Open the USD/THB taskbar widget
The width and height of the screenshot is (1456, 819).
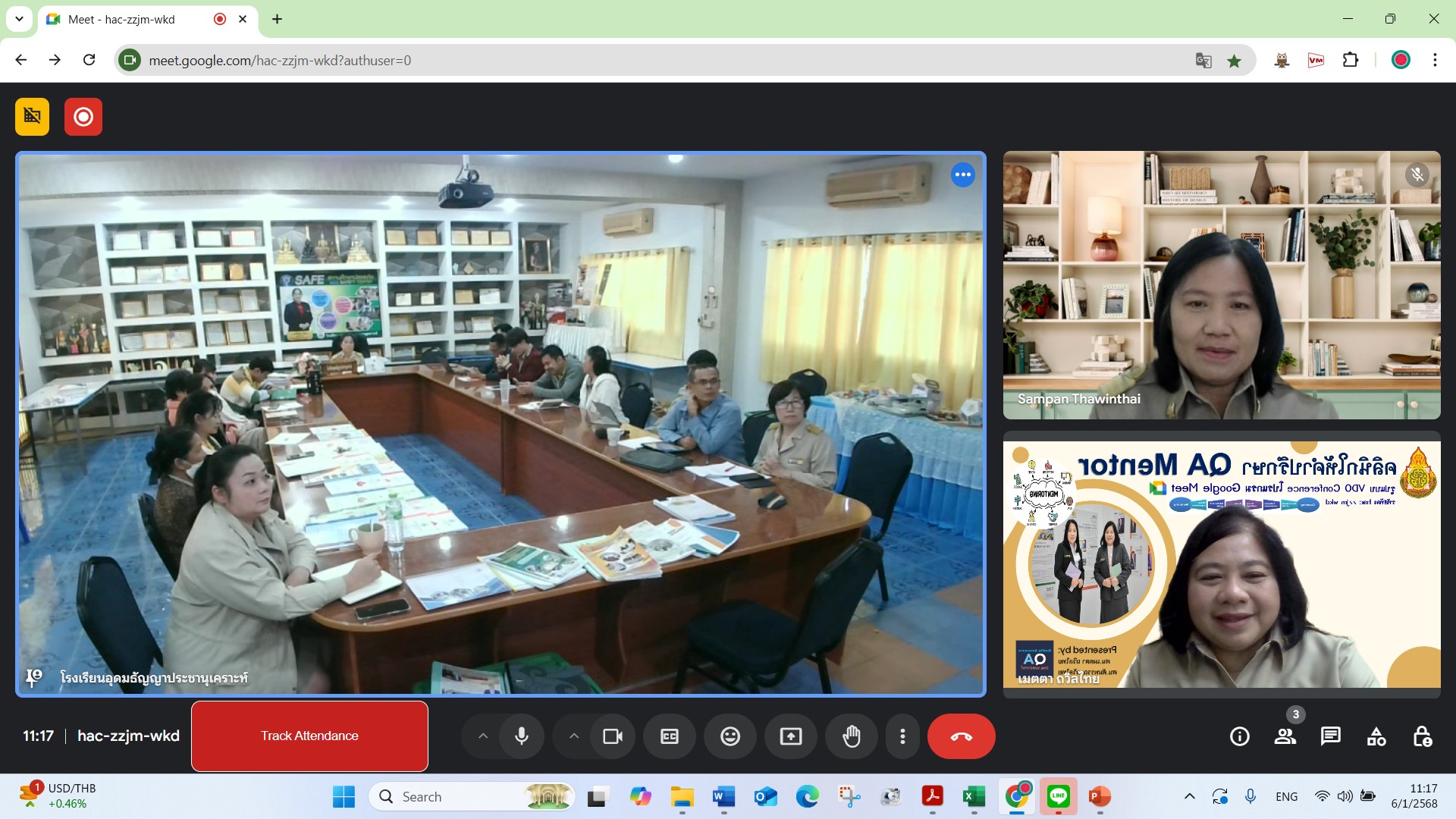(x=57, y=796)
